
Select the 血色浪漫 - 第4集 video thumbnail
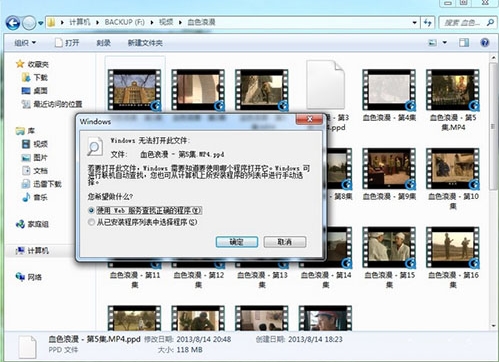tap(389, 90)
